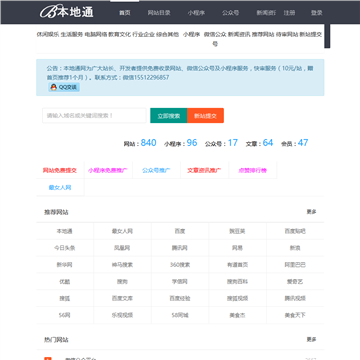The image size is (360, 360).
Task: Click the 会员 count 47
Action: coord(303,143)
